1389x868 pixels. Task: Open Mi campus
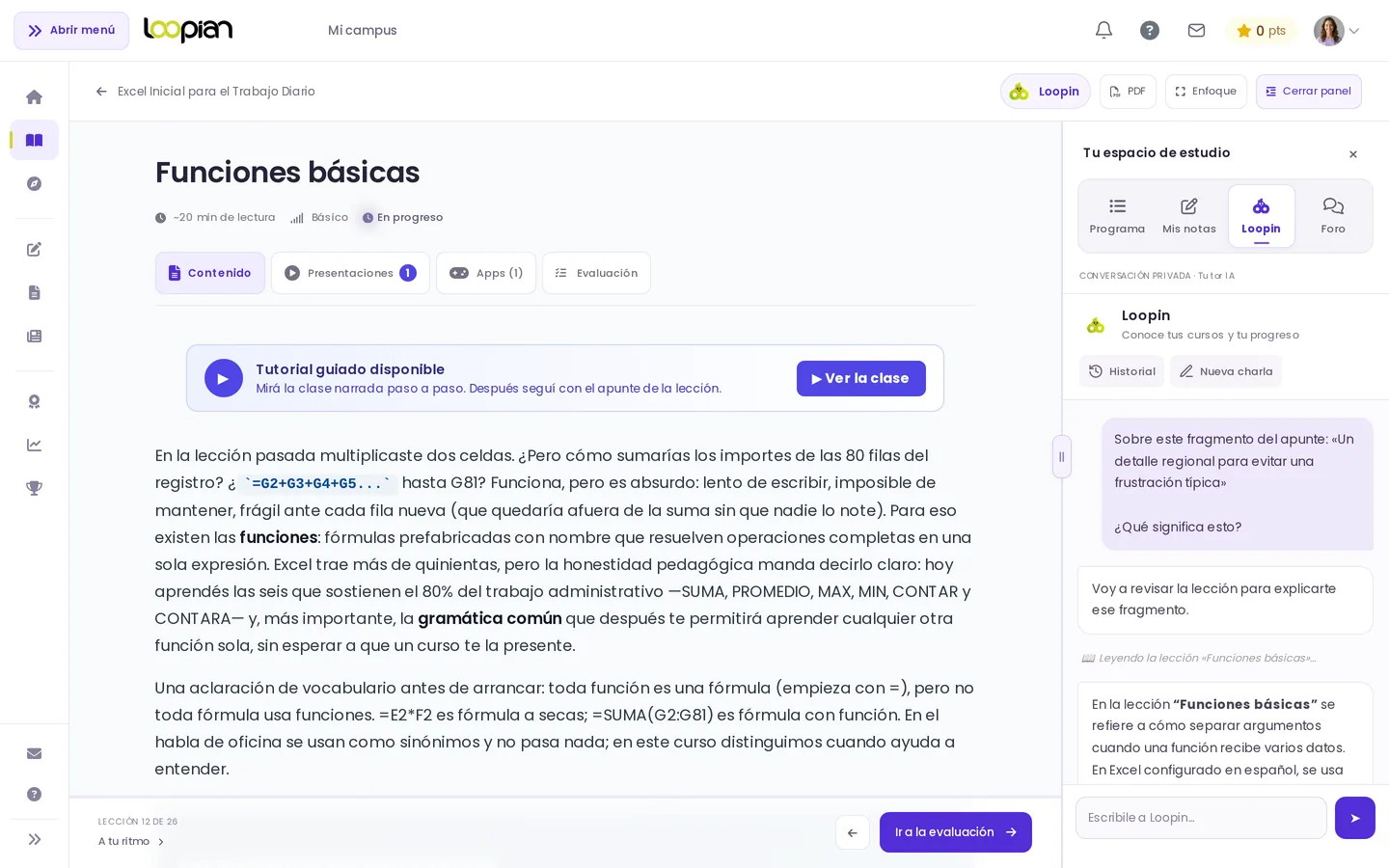(363, 31)
